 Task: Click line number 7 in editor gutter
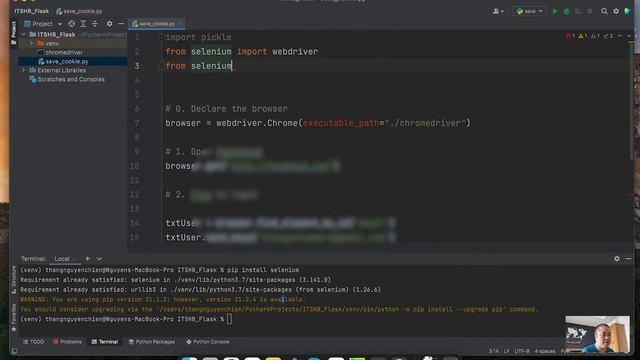click(137, 123)
